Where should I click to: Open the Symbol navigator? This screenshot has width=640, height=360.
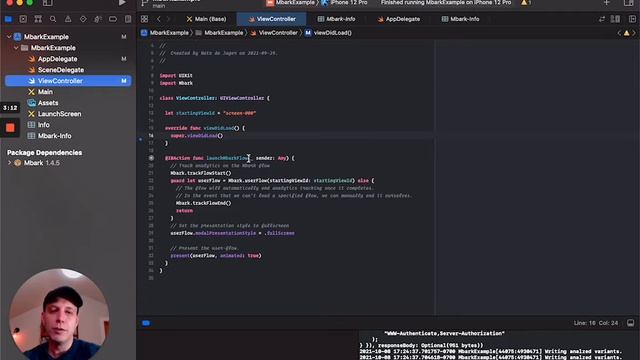pyautogui.click(x=38, y=19)
